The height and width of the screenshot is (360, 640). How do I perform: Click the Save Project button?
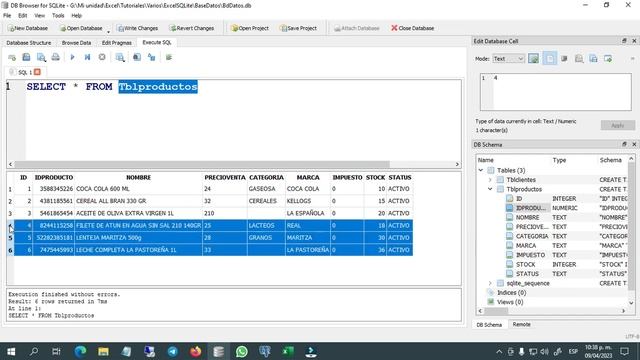tap(298, 28)
